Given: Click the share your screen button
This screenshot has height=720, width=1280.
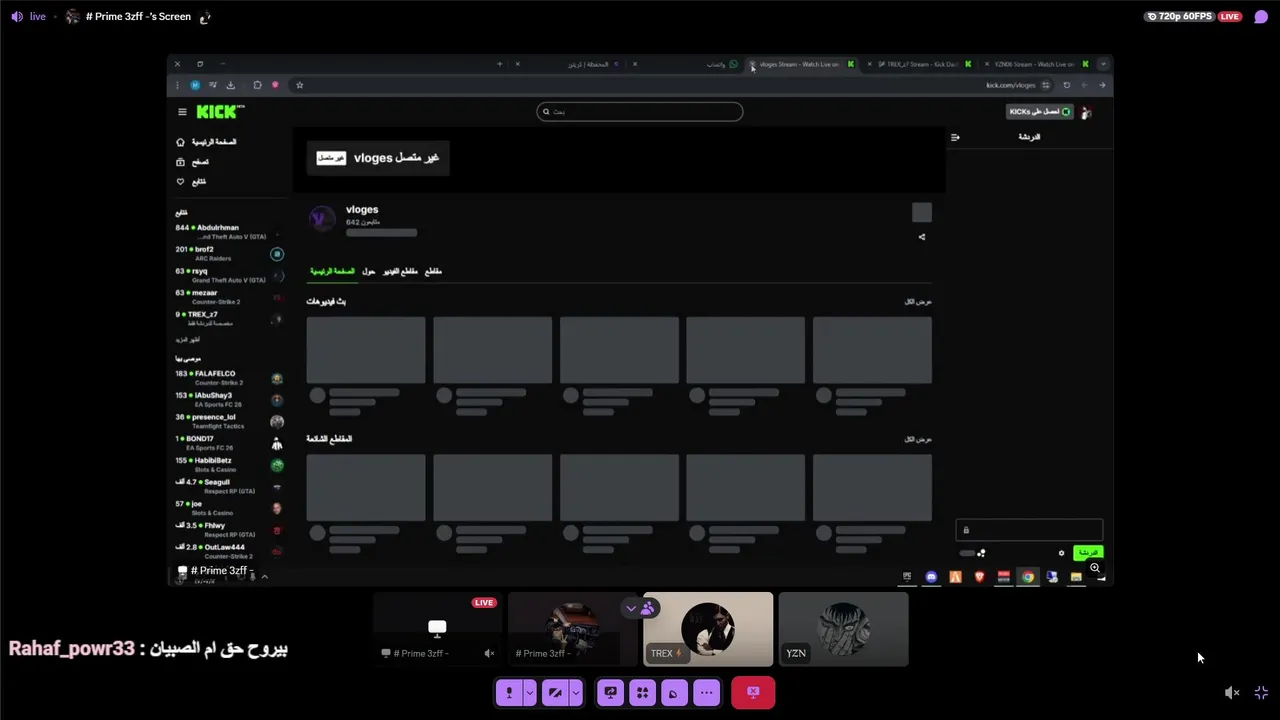Looking at the screenshot, I should point(610,692).
